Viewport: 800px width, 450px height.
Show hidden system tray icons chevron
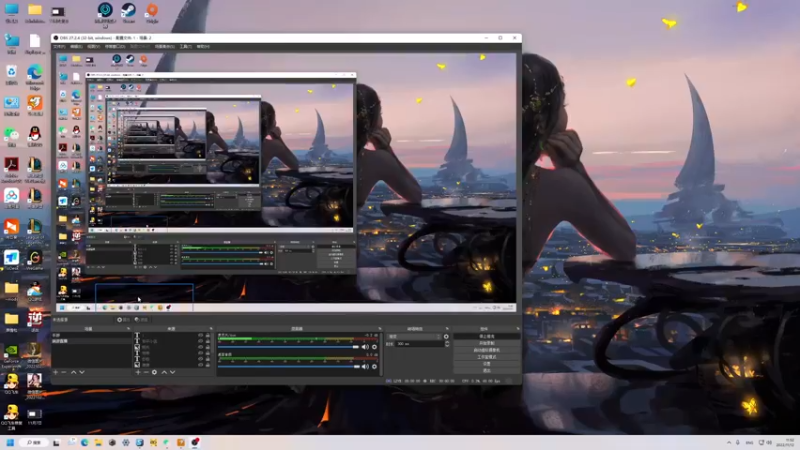click(729, 442)
